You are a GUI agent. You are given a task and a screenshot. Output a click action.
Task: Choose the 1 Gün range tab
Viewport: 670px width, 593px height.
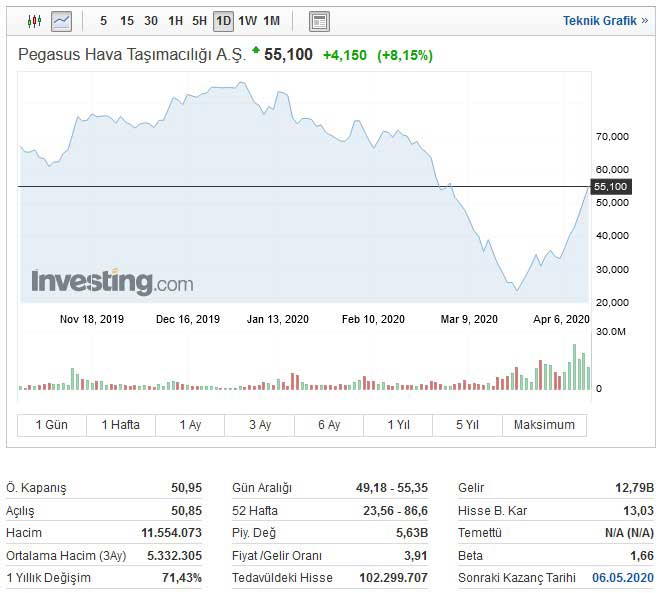pos(52,425)
